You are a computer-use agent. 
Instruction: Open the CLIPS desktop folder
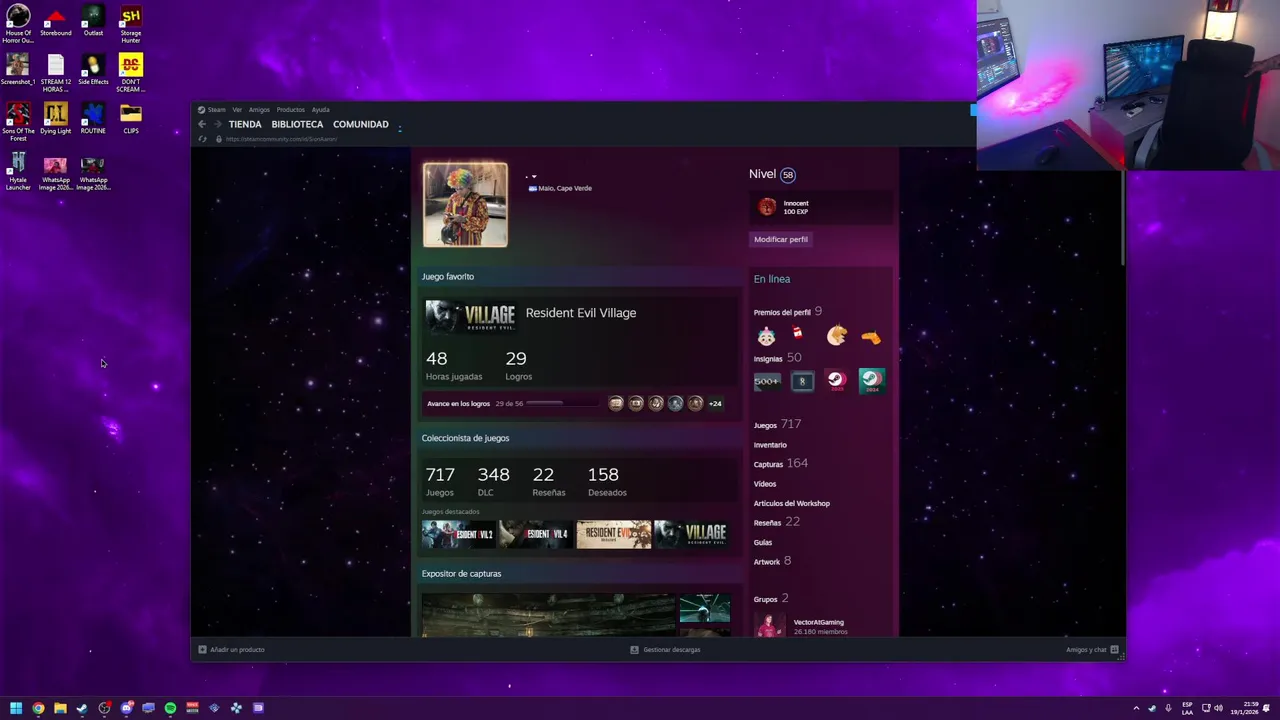(x=131, y=119)
